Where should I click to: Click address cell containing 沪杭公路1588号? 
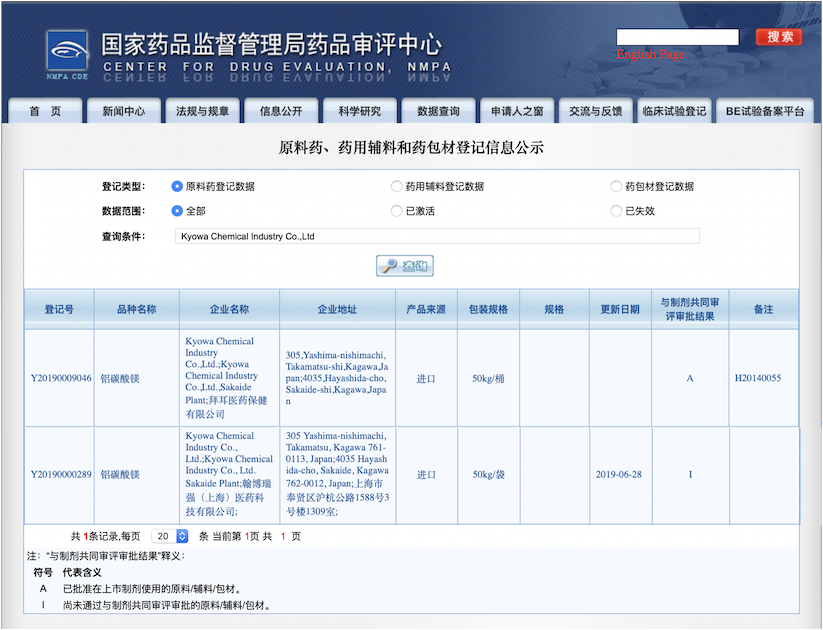pyautogui.click(x=337, y=475)
